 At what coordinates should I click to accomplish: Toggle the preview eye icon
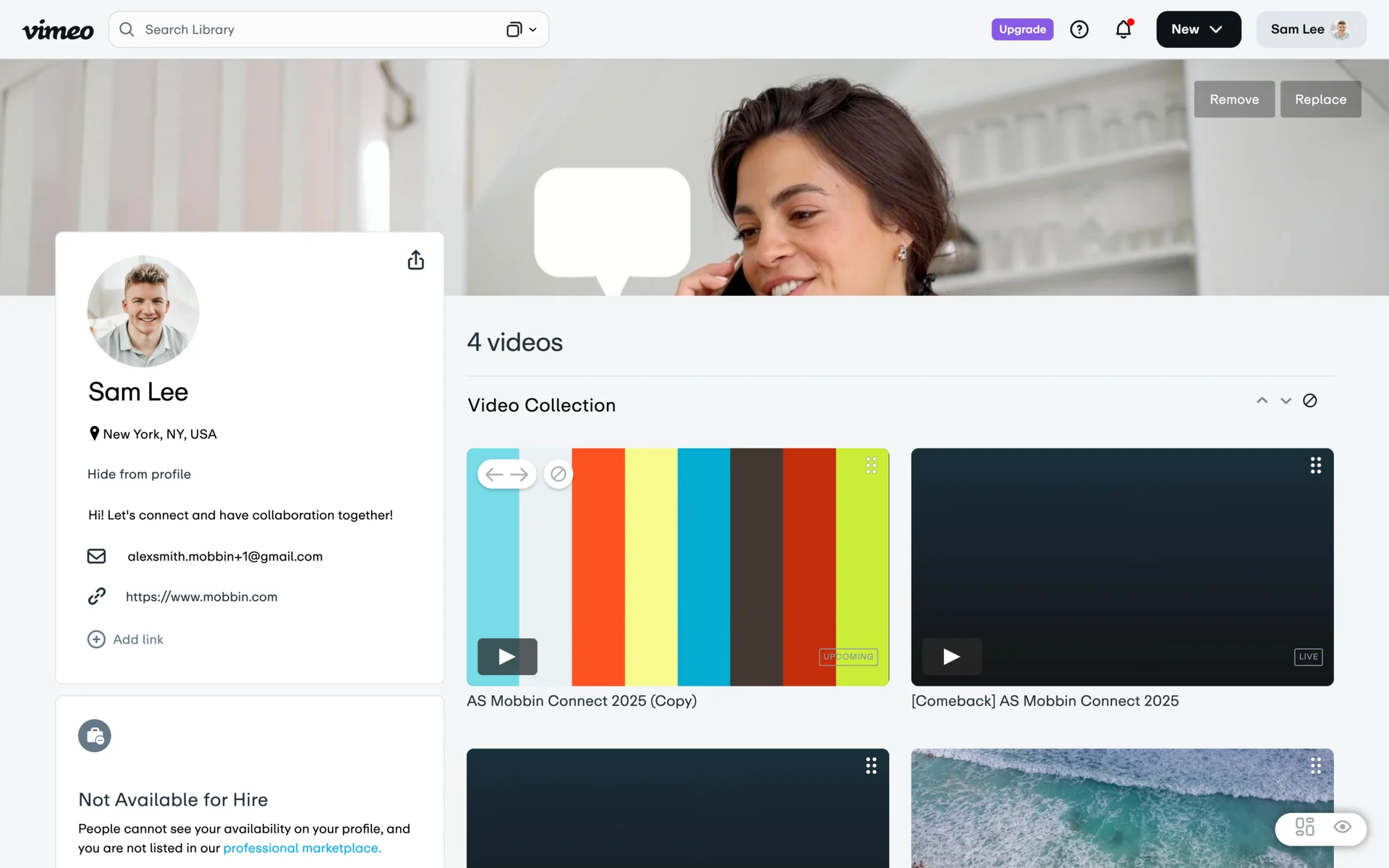pos(1343,827)
